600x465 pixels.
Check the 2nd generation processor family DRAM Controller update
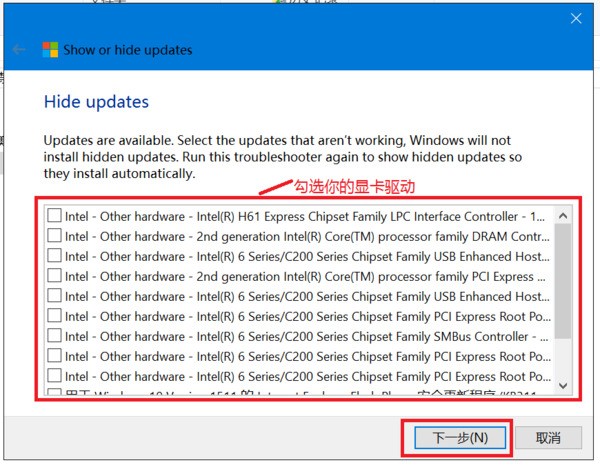pos(54,235)
